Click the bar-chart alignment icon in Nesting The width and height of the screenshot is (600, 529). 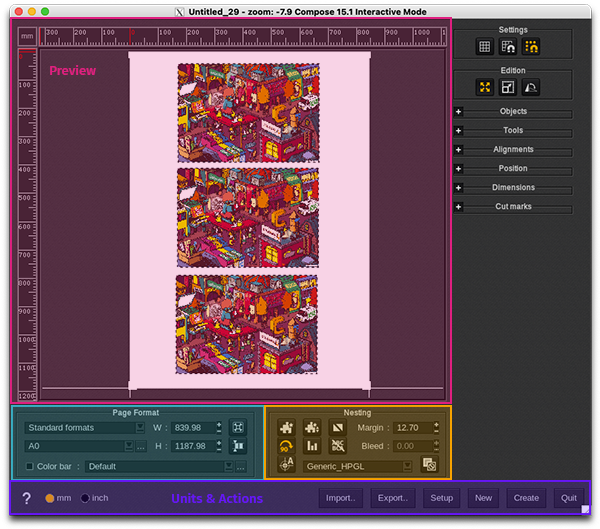(312, 446)
